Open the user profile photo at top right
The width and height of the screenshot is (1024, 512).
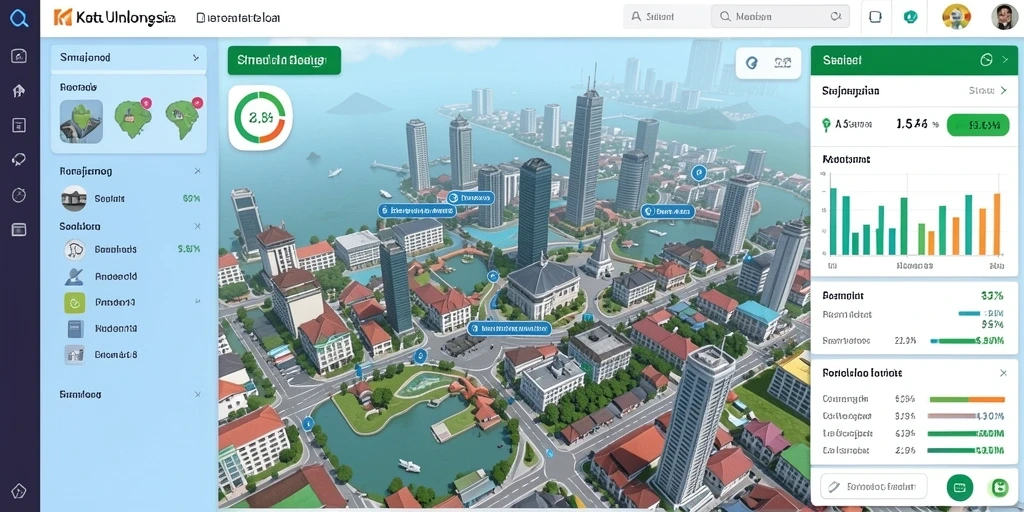click(x=1004, y=17)
